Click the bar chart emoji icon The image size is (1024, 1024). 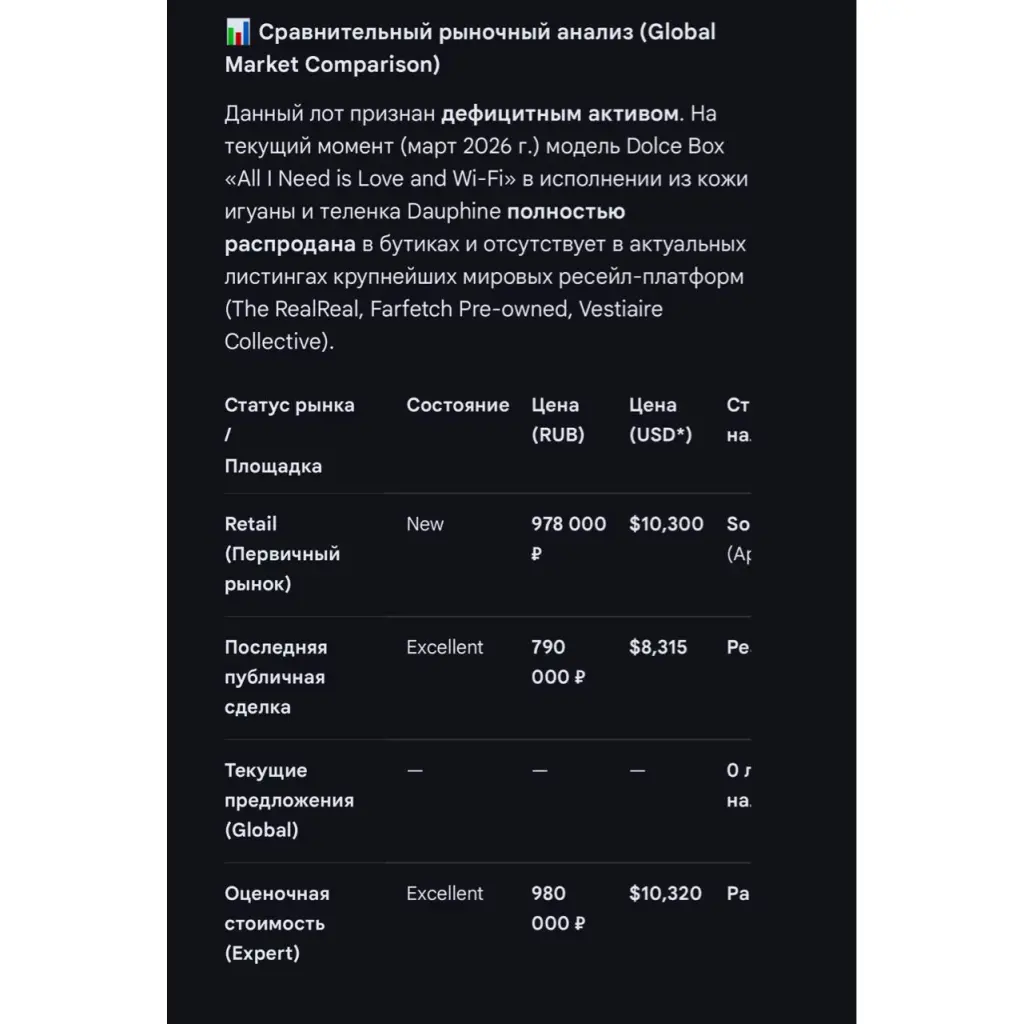coord(238,32)
